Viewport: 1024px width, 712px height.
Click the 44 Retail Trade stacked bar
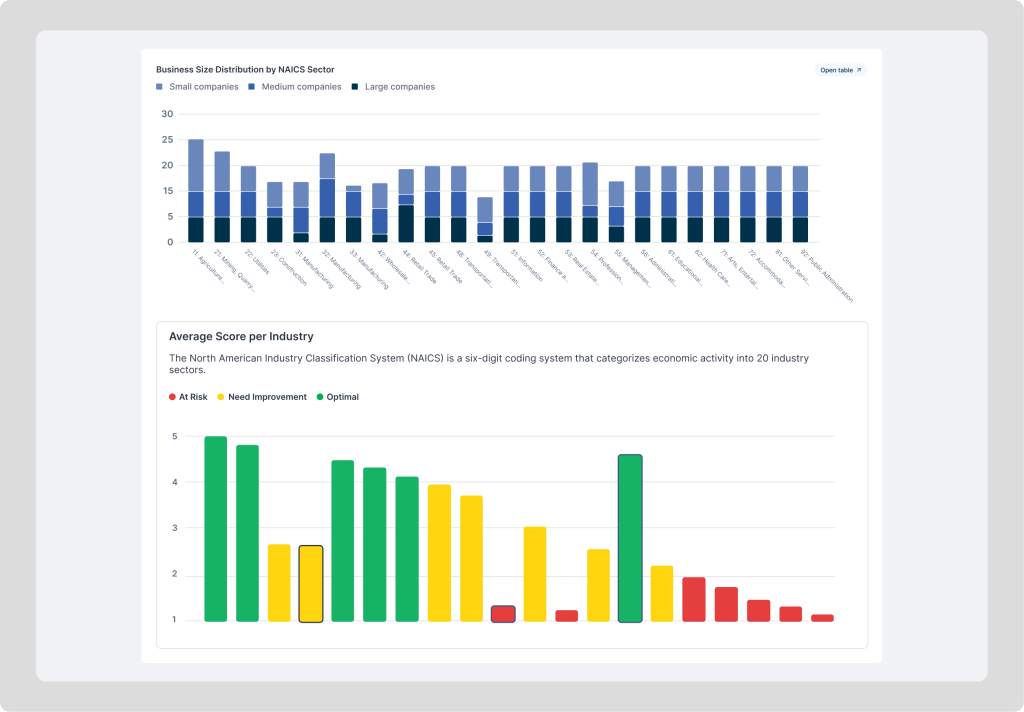click(x=406, y=205)
